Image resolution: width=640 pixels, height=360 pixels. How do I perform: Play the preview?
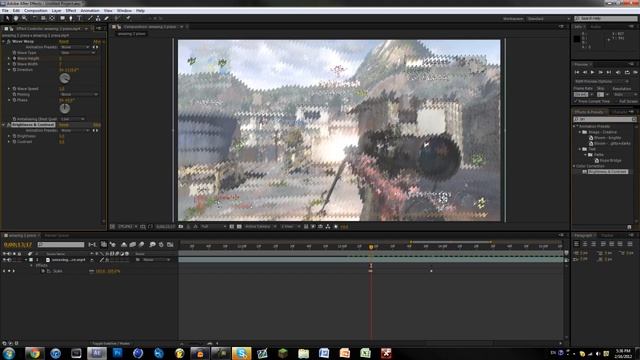(x=593, y=72)
